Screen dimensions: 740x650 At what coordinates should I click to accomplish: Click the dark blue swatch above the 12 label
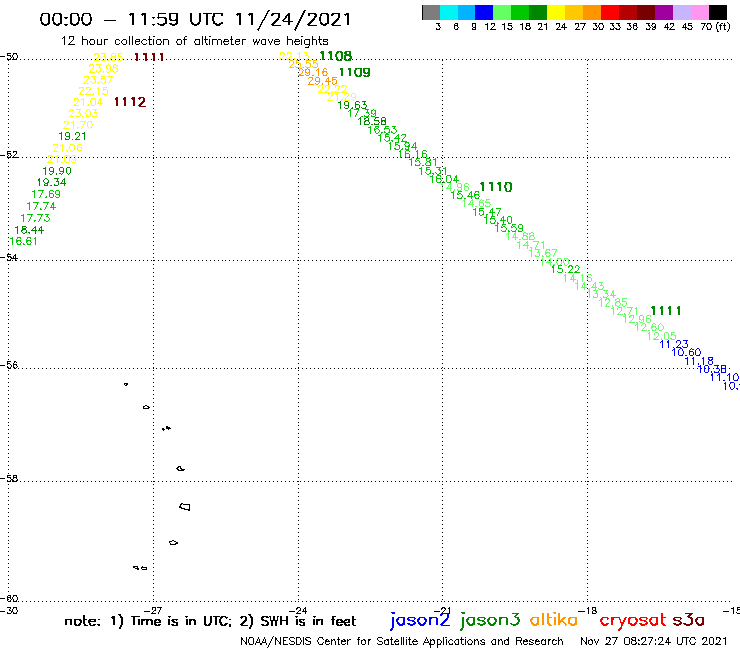(x=484, y=12)
